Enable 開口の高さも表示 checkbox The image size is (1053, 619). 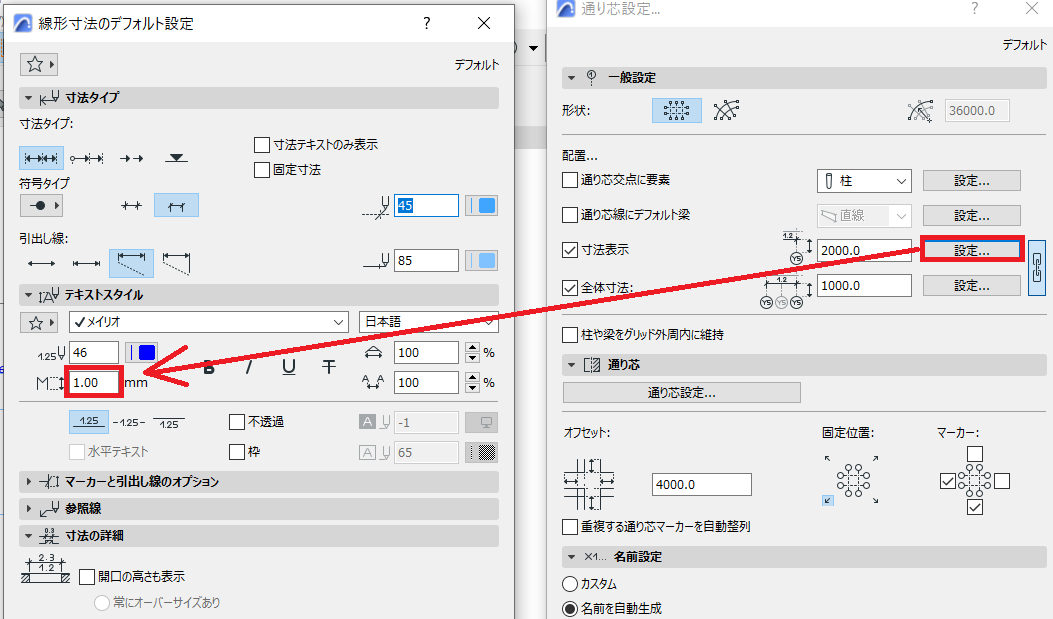click(x=87, y=577)
